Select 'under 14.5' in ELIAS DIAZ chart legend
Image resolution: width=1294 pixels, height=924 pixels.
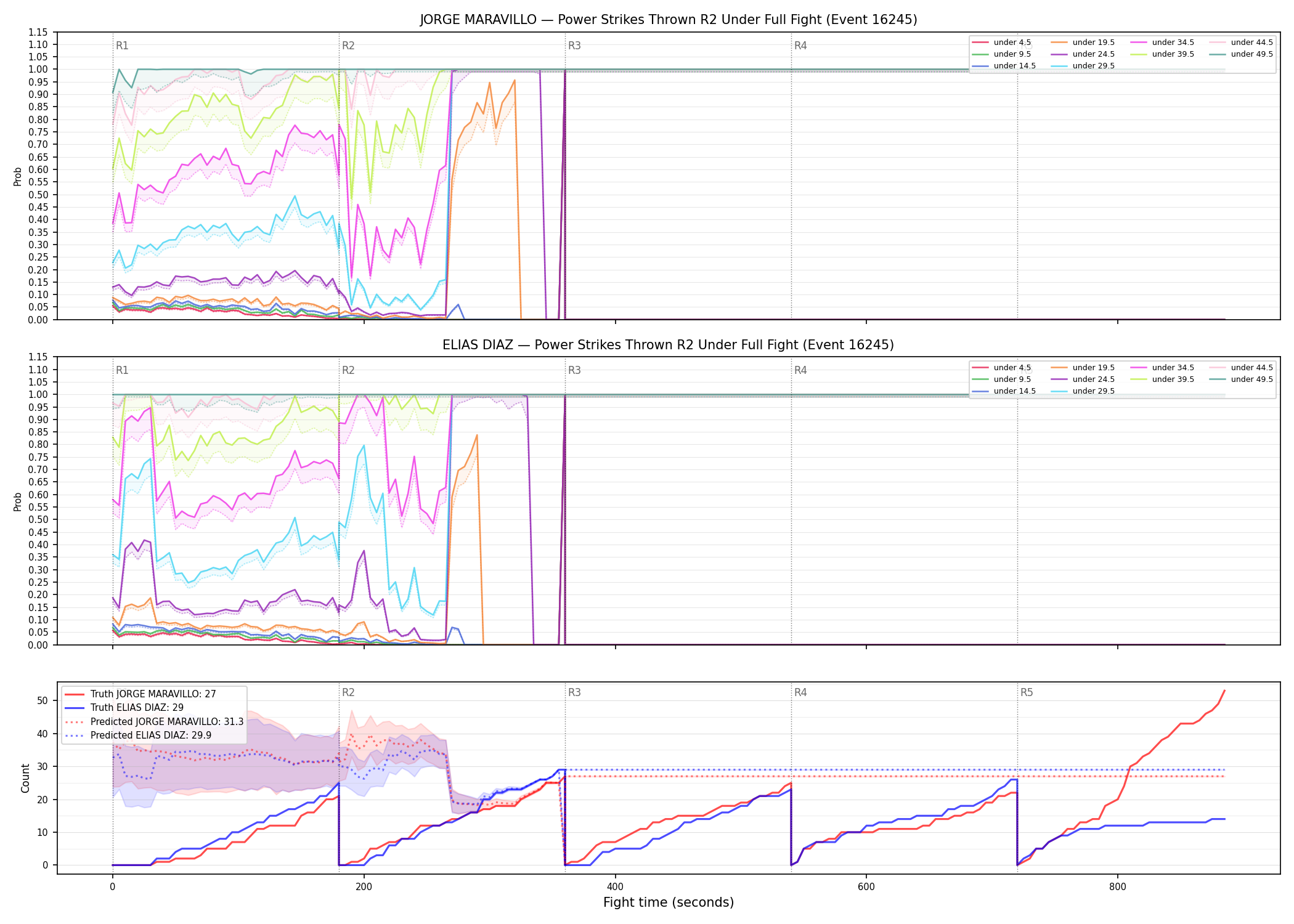[1014, 391]
